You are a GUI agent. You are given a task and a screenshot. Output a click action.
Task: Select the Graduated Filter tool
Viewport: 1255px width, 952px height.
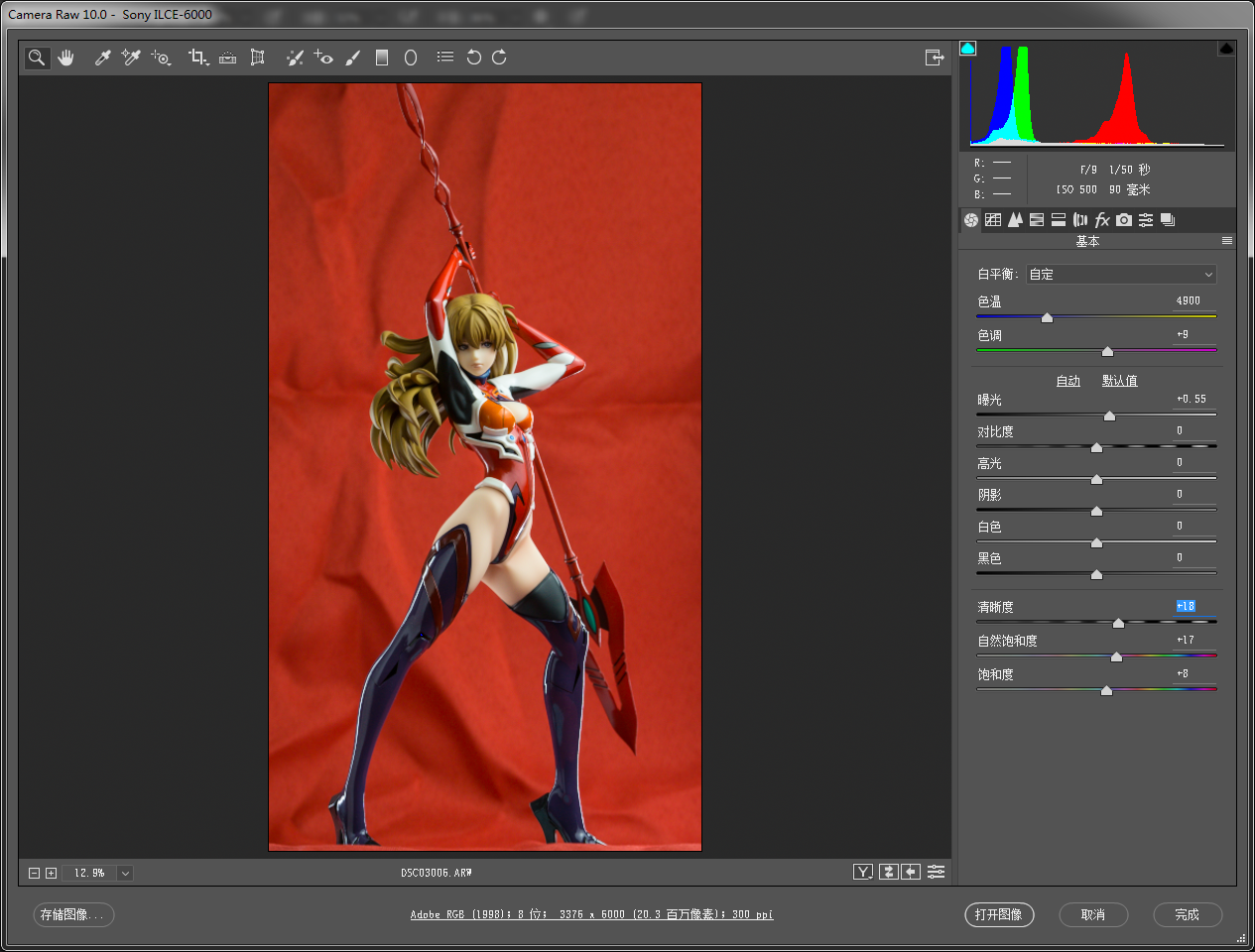click(x=382, y=58)
